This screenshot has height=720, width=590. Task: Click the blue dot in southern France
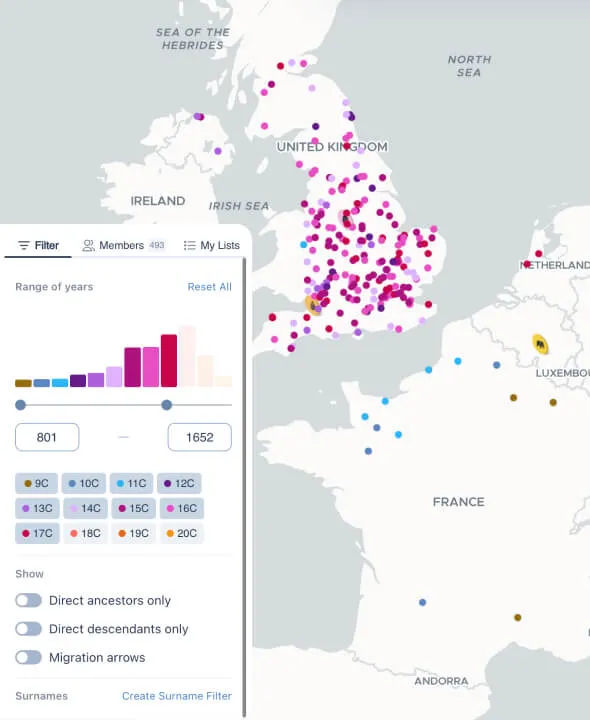click(x=422, y=602)
